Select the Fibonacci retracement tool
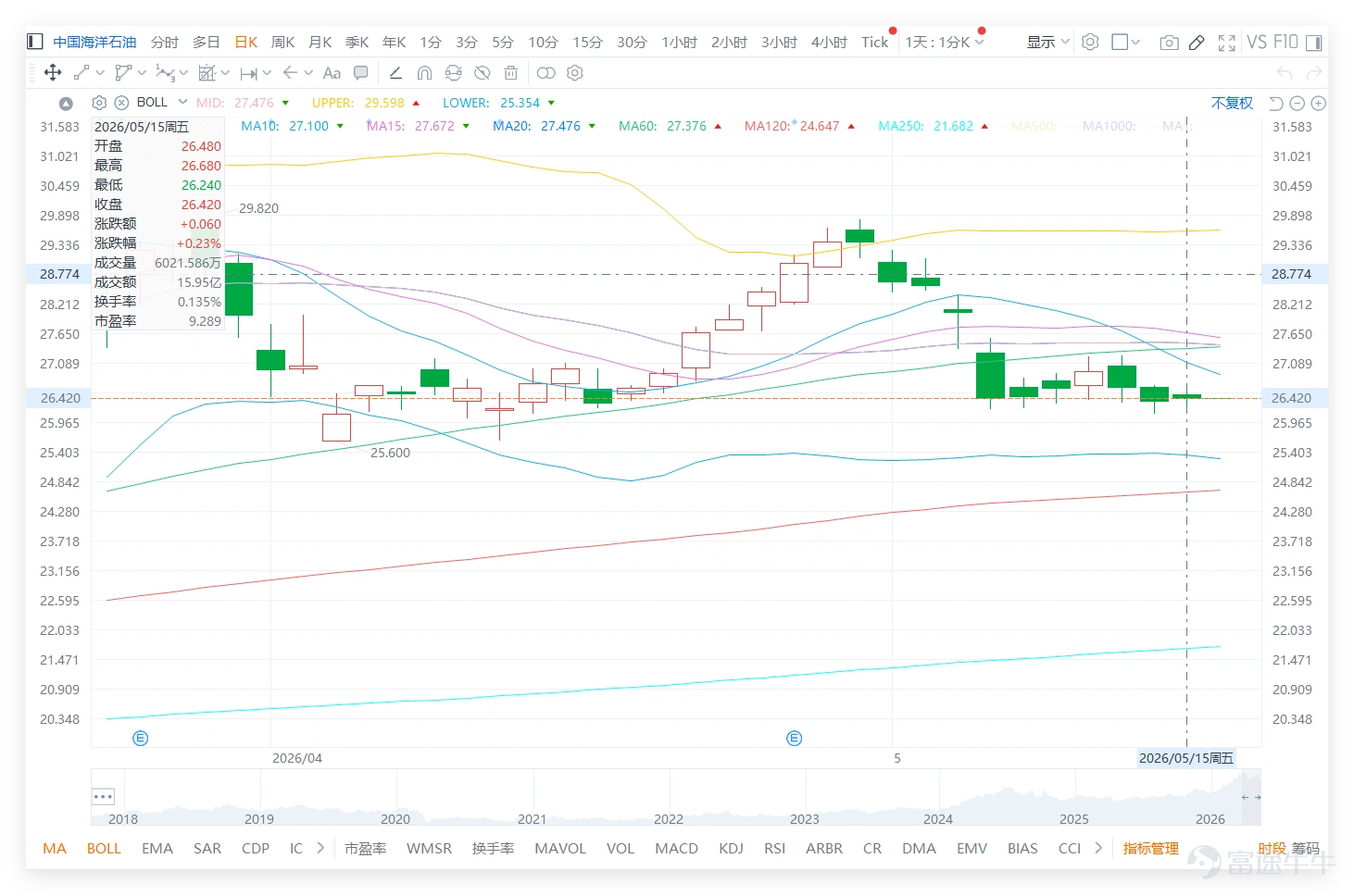This screenshot has width=1354, height=896. 207,72
